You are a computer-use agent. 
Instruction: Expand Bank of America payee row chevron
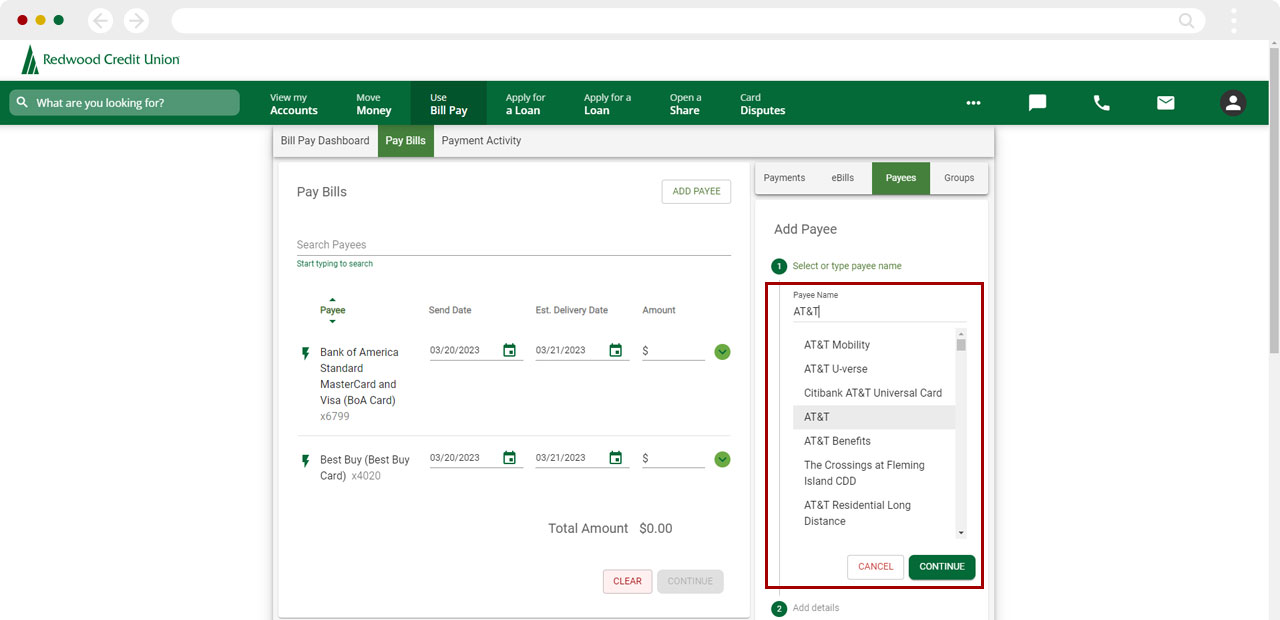tap(723, 352)
